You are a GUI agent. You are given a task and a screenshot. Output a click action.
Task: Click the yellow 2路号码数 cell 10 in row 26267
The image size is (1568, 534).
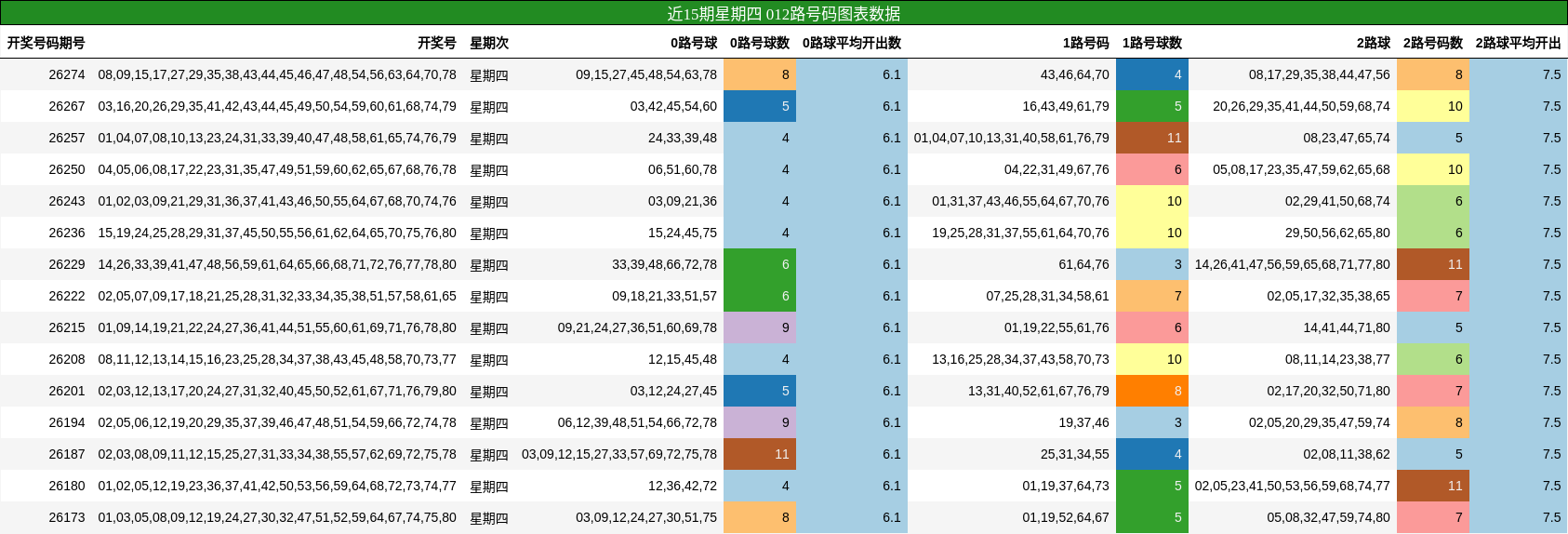point(1433,106)
